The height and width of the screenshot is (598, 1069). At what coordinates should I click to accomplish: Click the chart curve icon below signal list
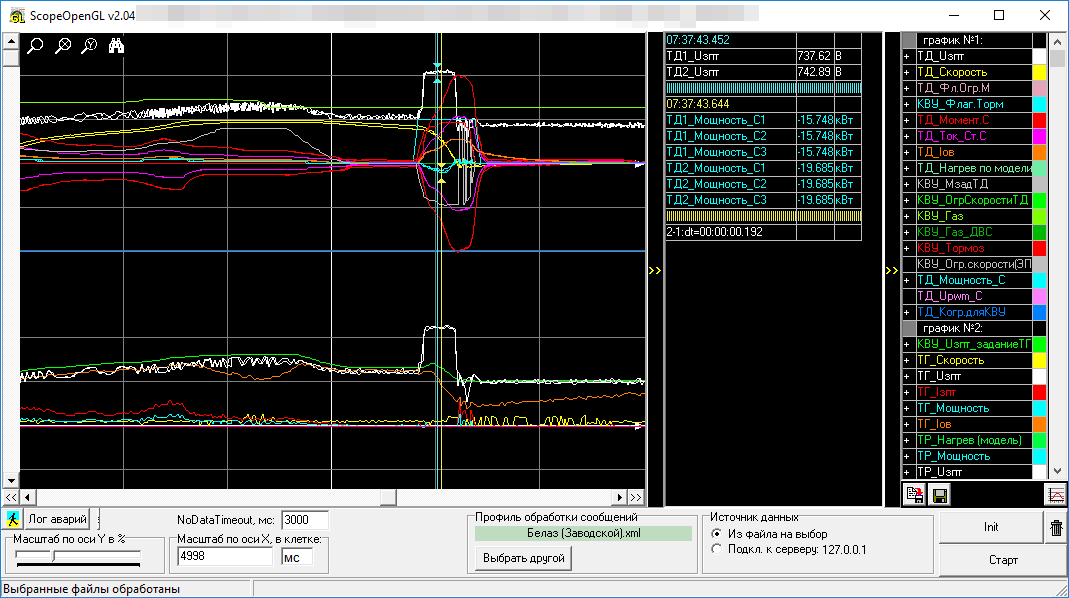pyautogui.click(x=1056, y=495)
